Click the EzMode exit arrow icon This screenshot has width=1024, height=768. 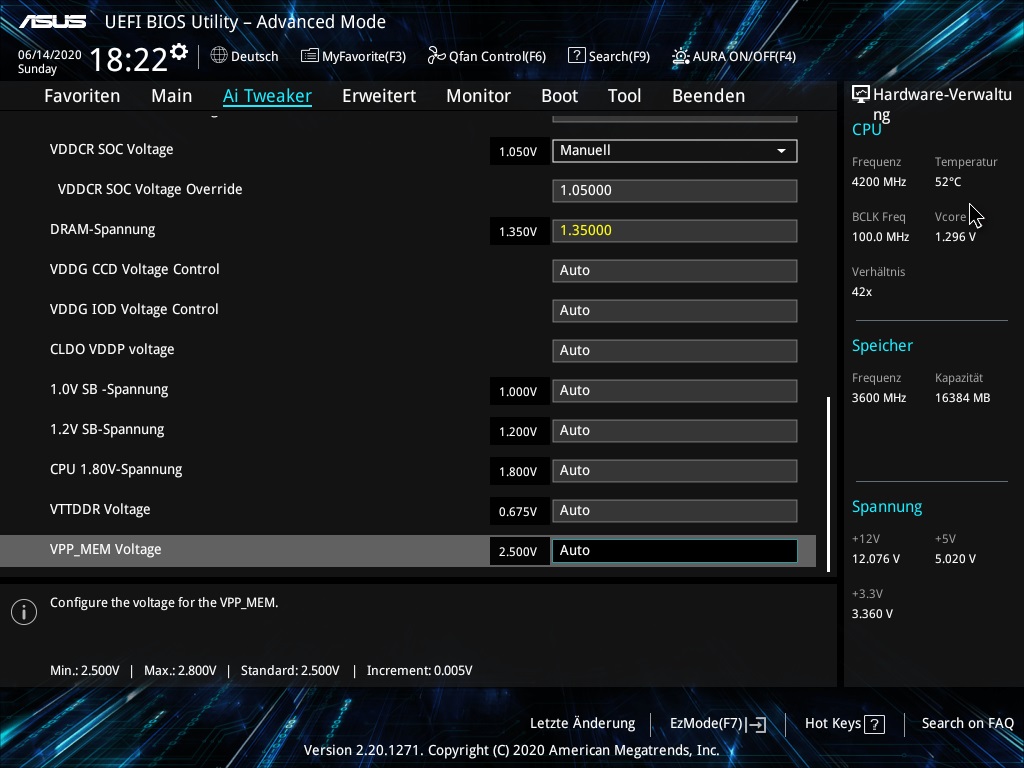756,724
